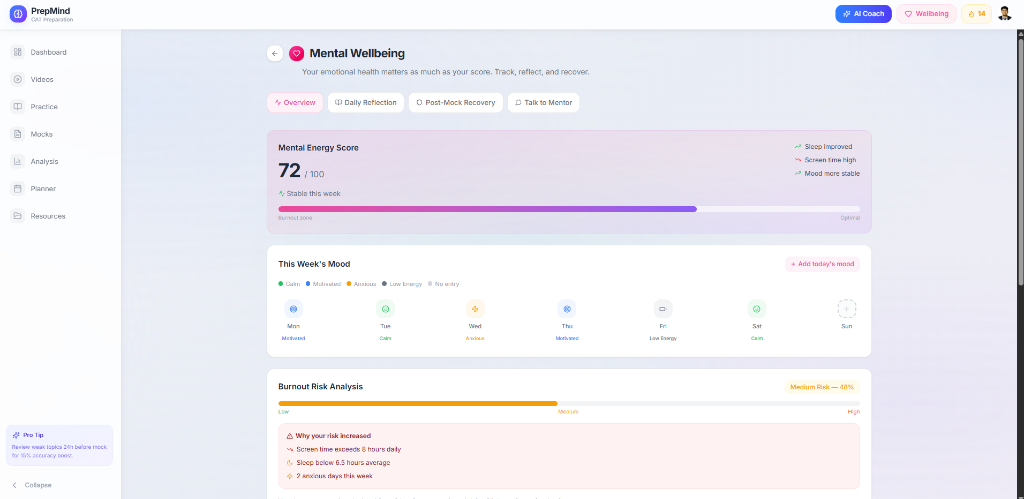This screenshot has width=1024, height=499.
Task: Click the Planner calendar icon
Action: (18, 189)
